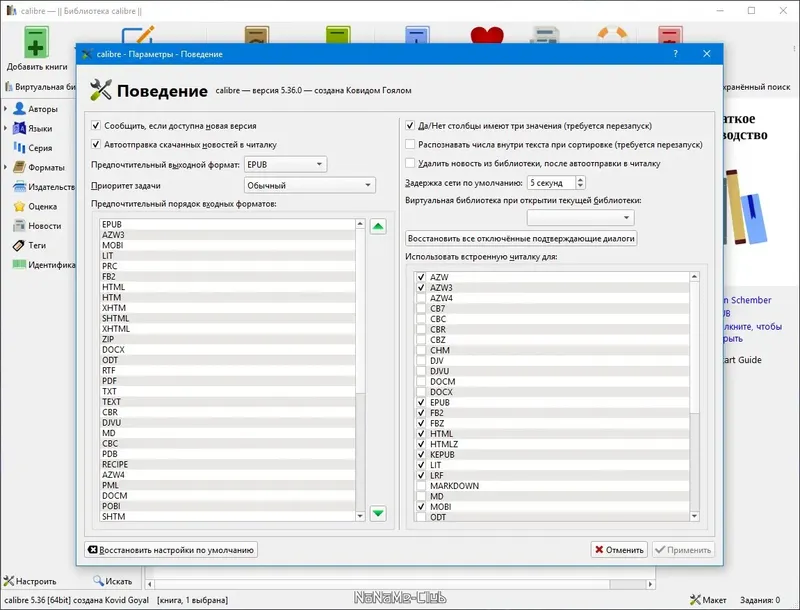
Task: Click the Find (Искать) magnifier button
Action: (x=112, y=581)
